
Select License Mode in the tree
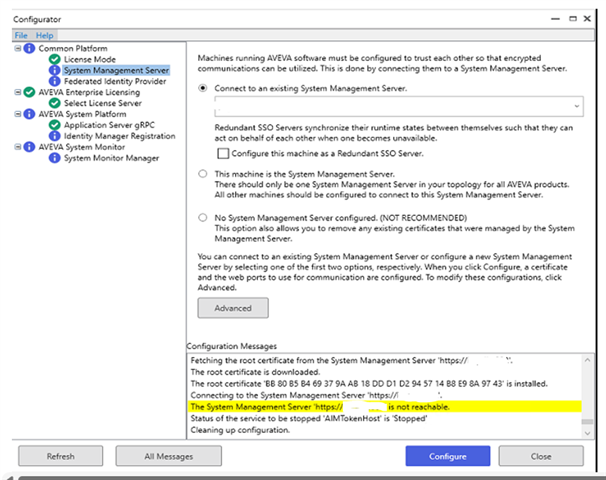tap(90, 59)
